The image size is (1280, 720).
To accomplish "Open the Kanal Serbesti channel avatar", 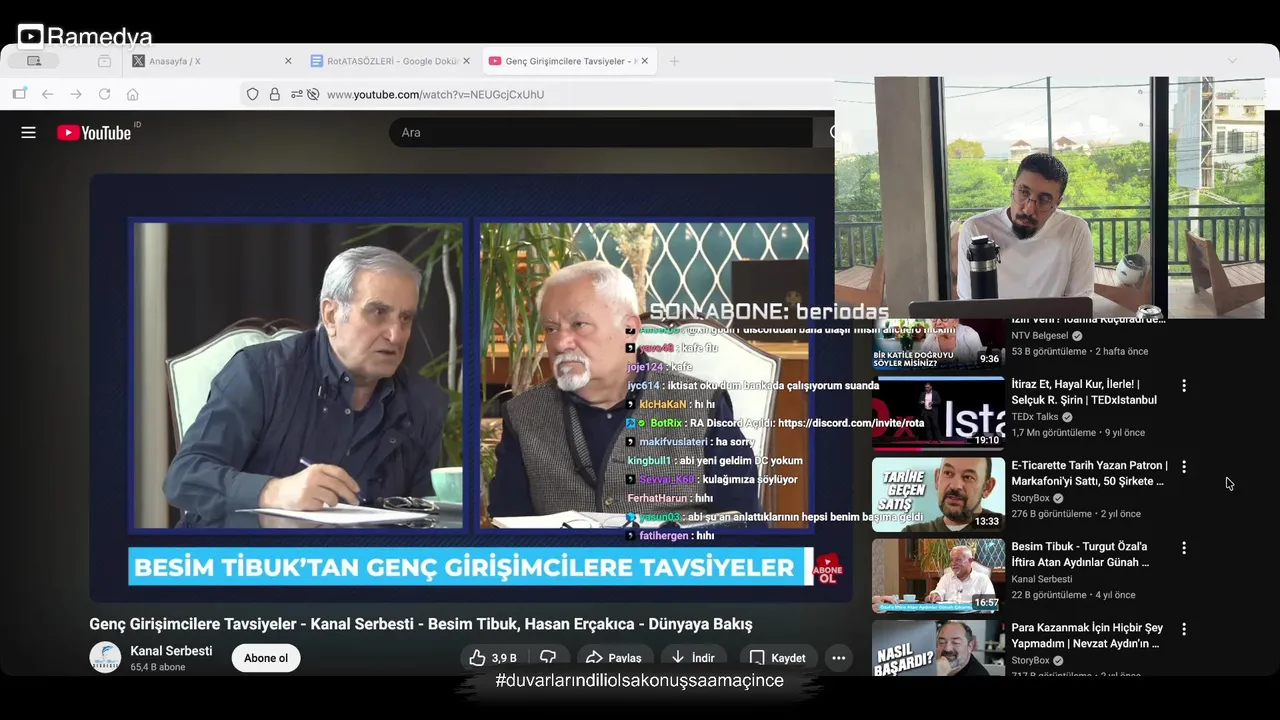I will 105,658.
